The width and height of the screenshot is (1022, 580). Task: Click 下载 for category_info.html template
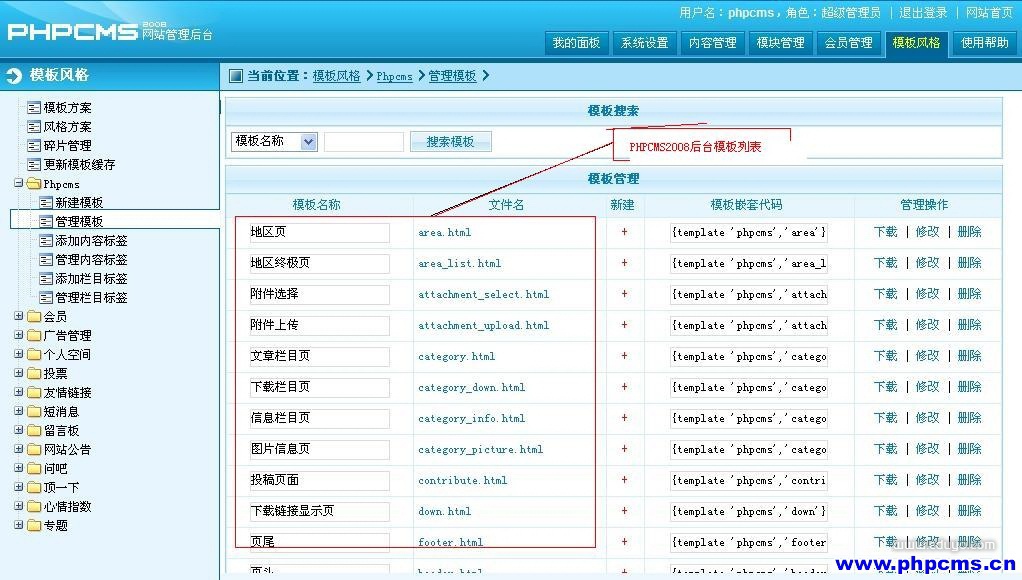[x=886, y=418]
